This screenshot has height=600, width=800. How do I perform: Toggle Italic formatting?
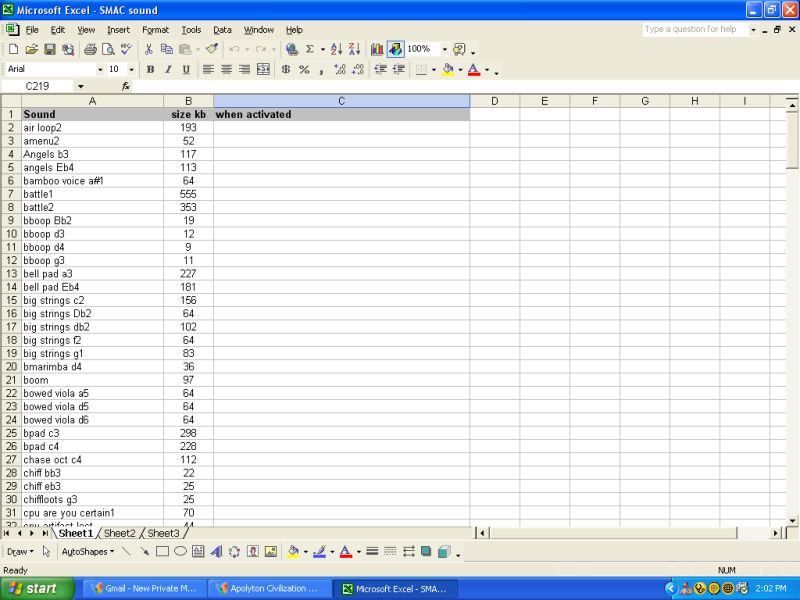pyautogui.click(x=168, y=69)
